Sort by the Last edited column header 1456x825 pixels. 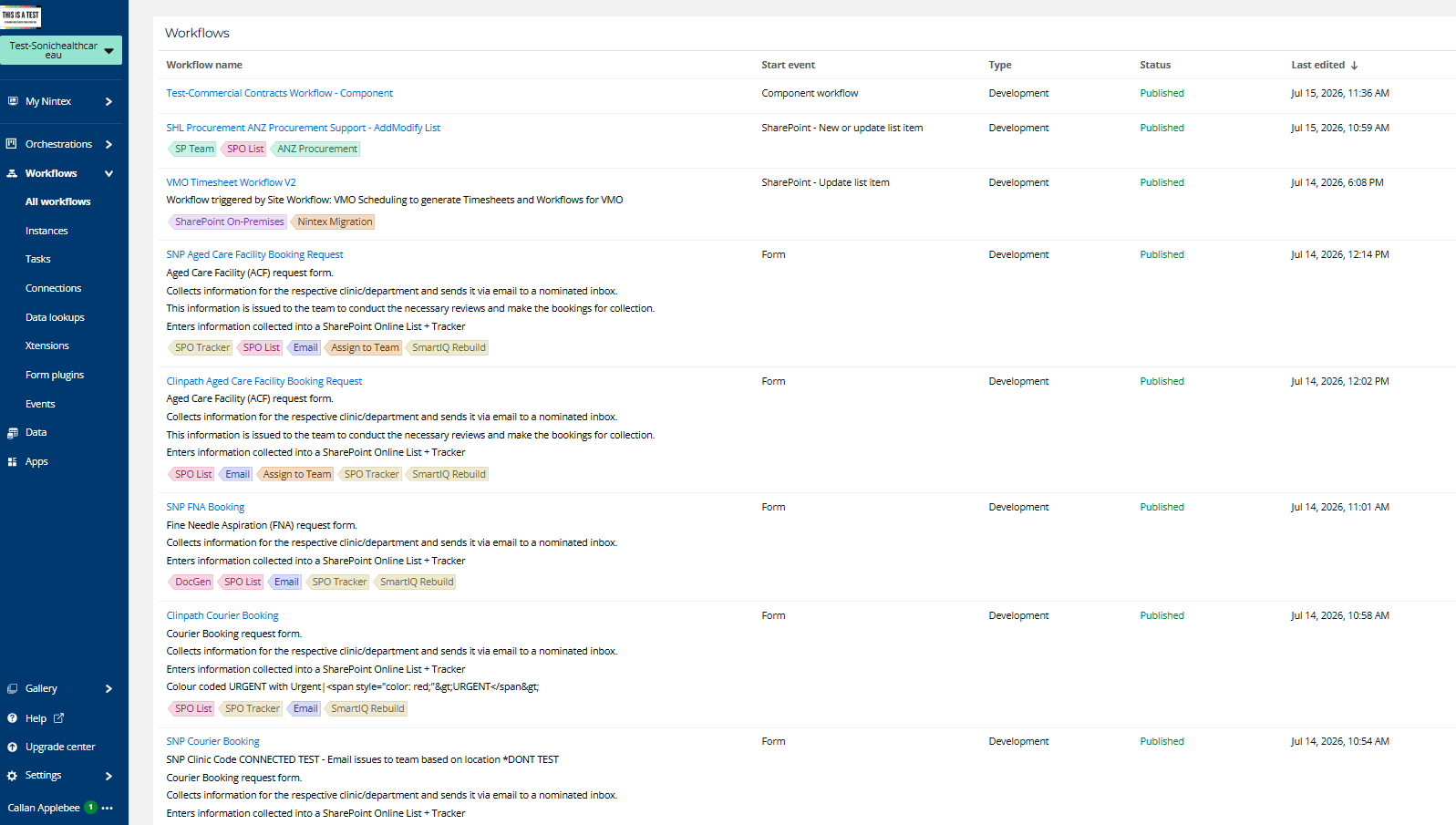1318,66
